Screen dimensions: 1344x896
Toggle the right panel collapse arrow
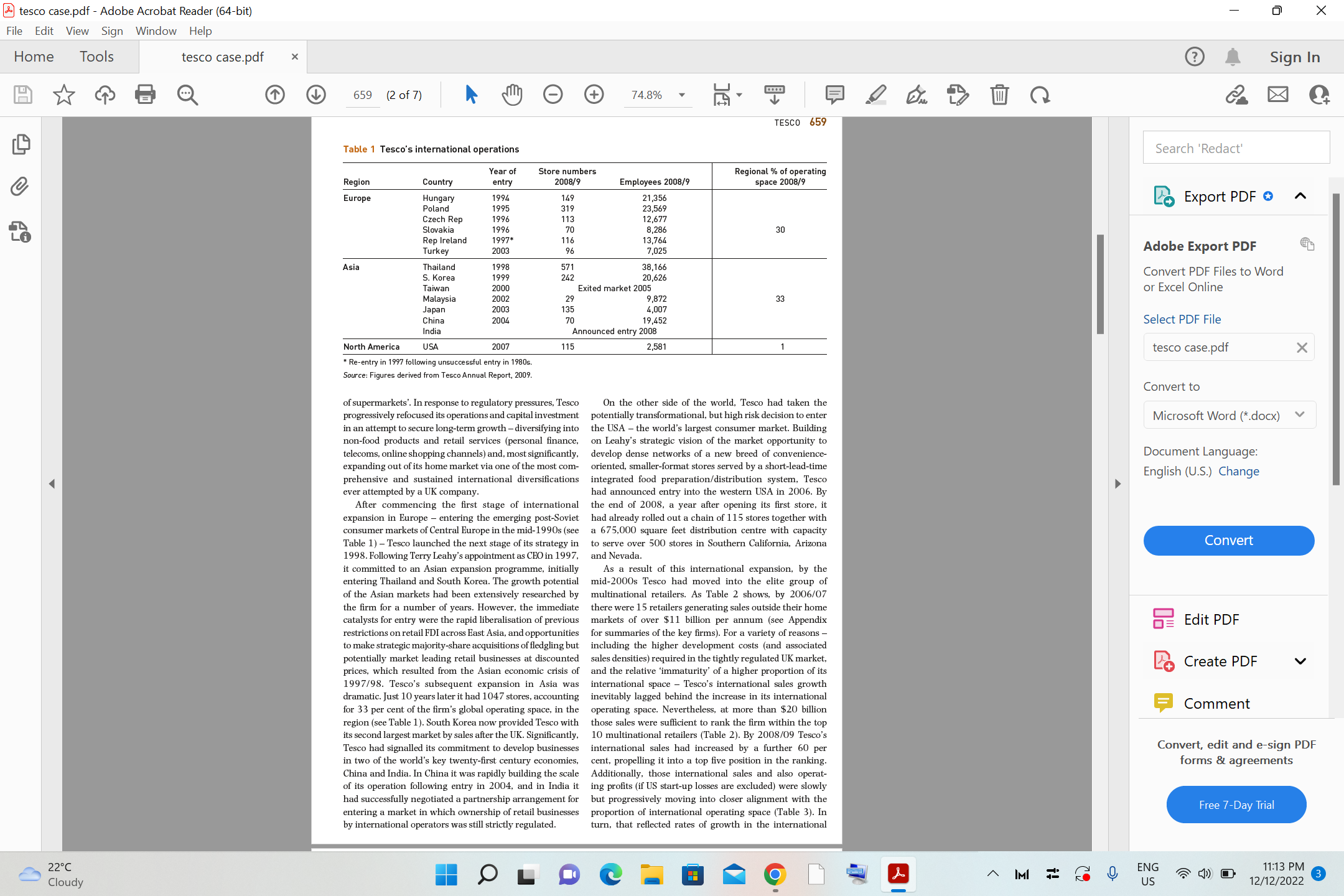(1118, 484)
